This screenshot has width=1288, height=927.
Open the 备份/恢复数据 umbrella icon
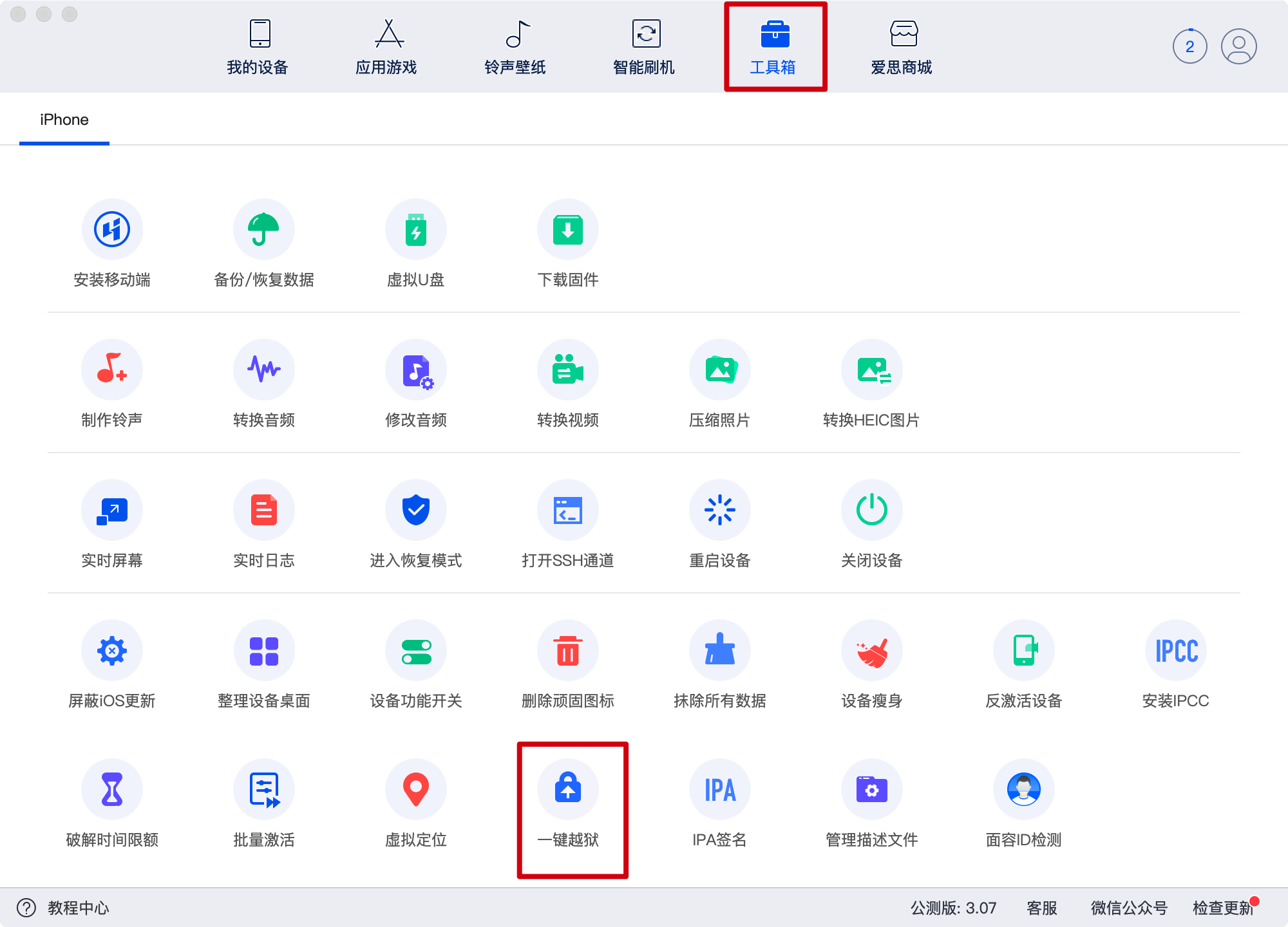tap(264, 229)
